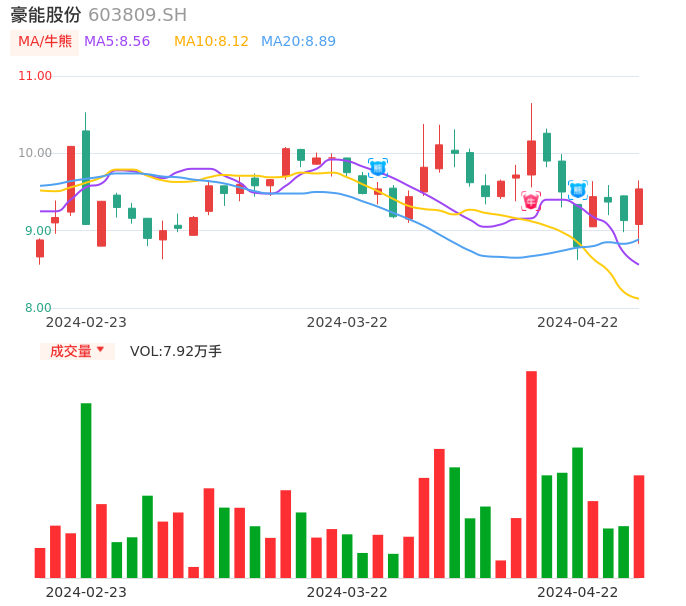686x606 pixels.
Task: Click the 豪能股份 stock name
Action: [46, 15]
